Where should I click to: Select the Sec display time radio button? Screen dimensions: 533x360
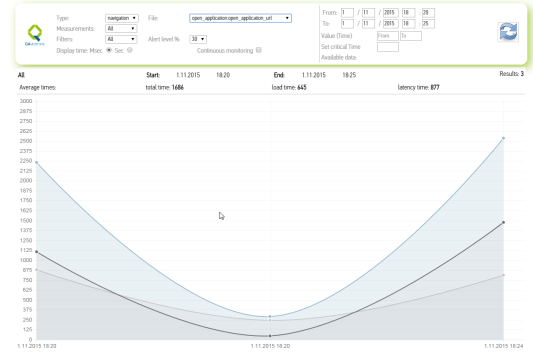click(130, 50)
